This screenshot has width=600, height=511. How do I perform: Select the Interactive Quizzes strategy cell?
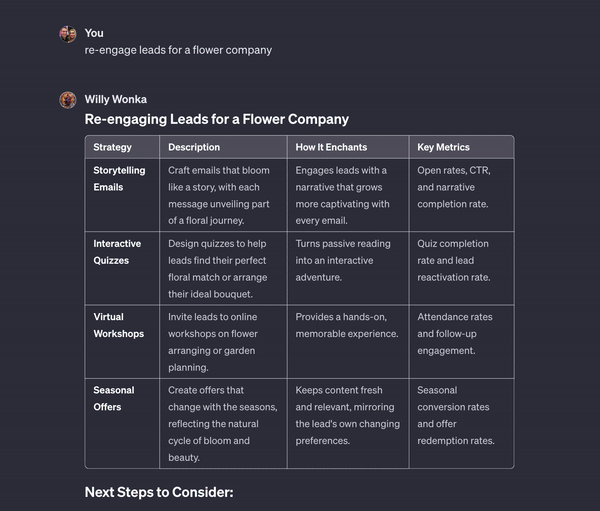117,252
